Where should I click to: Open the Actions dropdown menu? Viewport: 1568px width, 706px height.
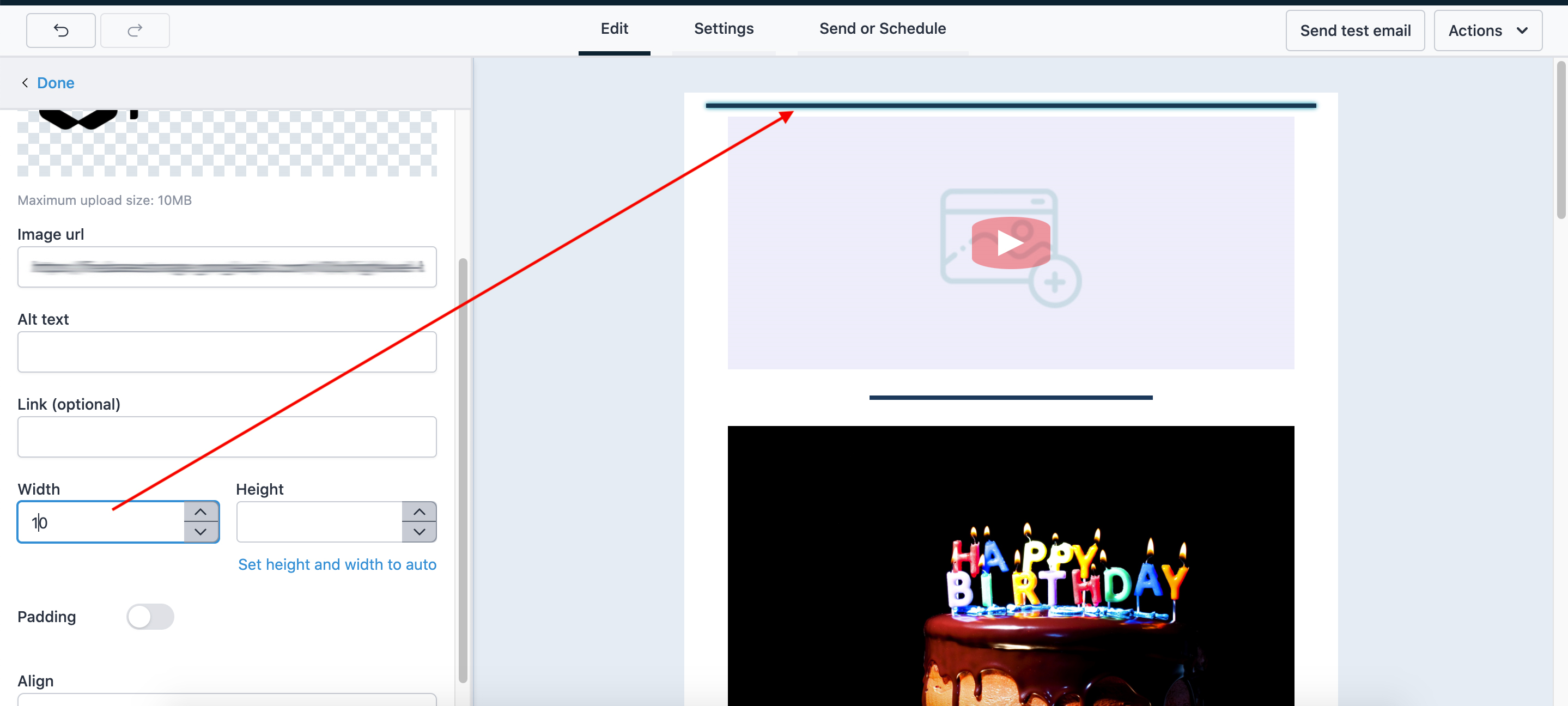pyautogui.click(x=1487, y=31)
